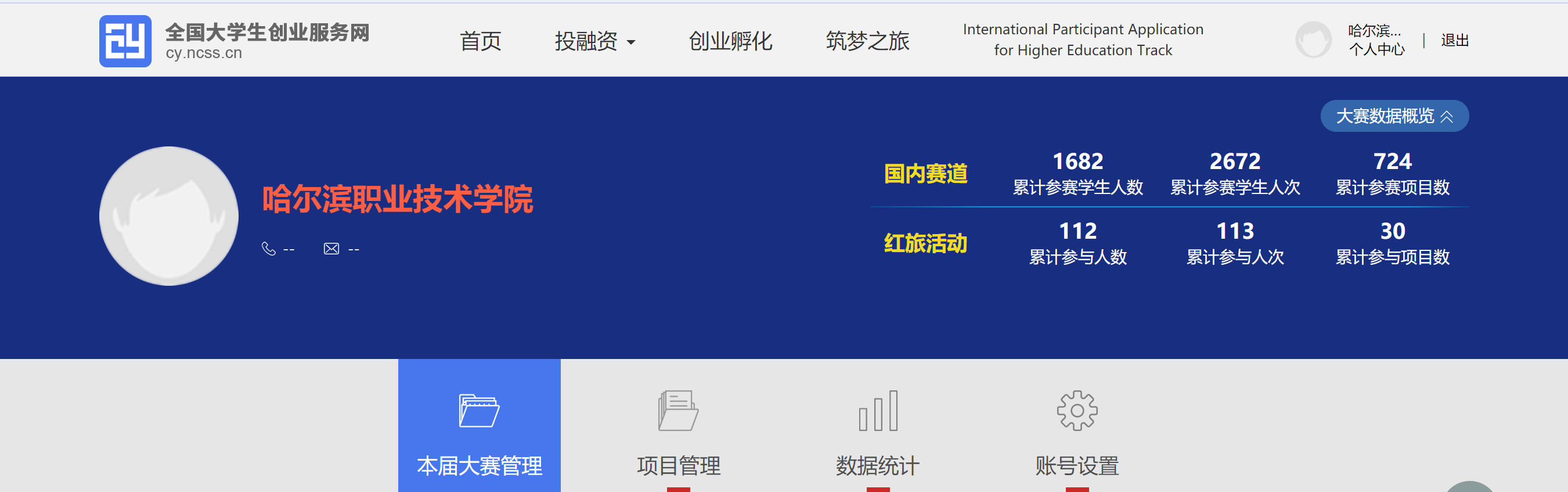
Task: Click the documents icon for 项目管理
Action: click(678, 411)
